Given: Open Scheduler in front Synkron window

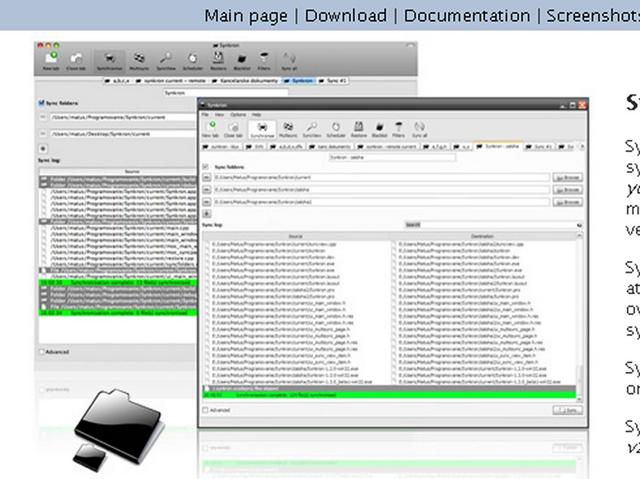Looking at the screenshot, I should (336, 129).
